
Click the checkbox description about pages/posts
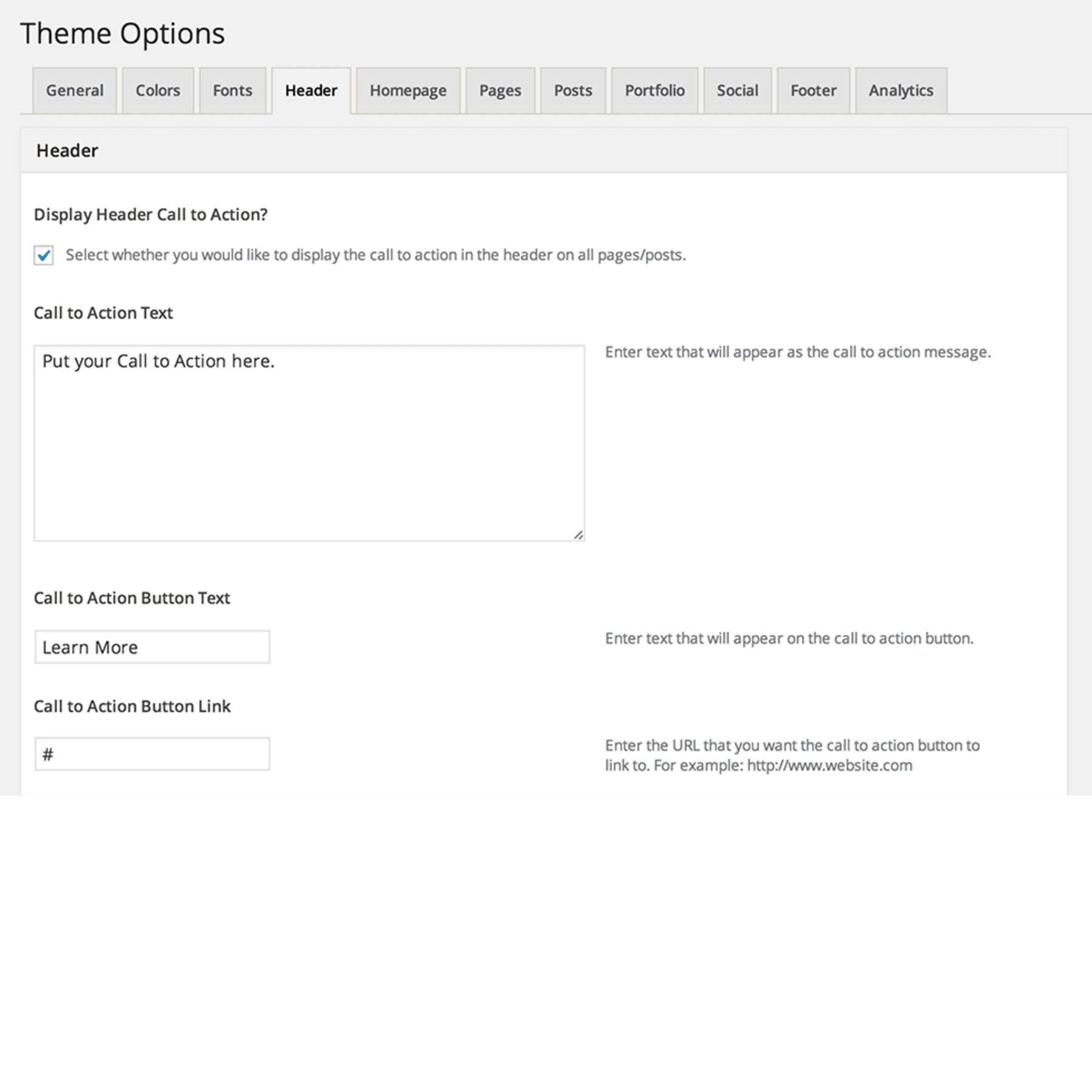(376, 255)
